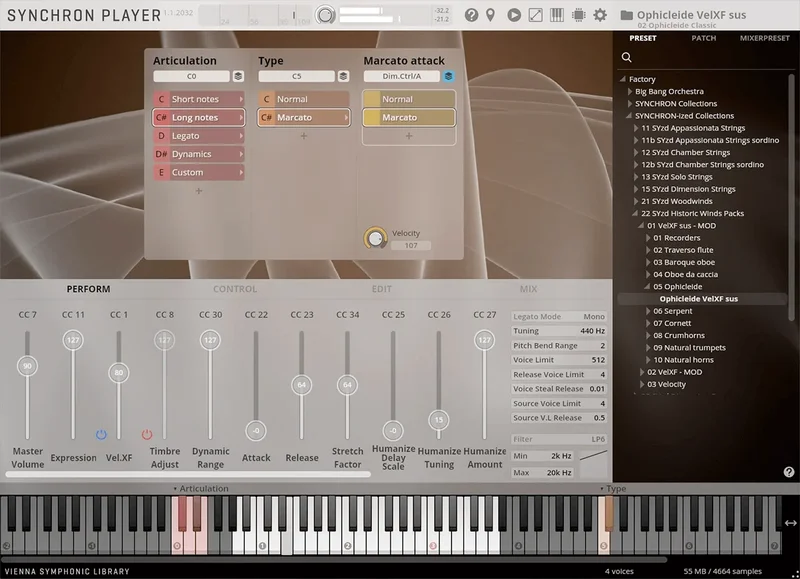800x579 pixels.
Task: Click the 10 Natural horns tree item
Action: pos(683,360)
